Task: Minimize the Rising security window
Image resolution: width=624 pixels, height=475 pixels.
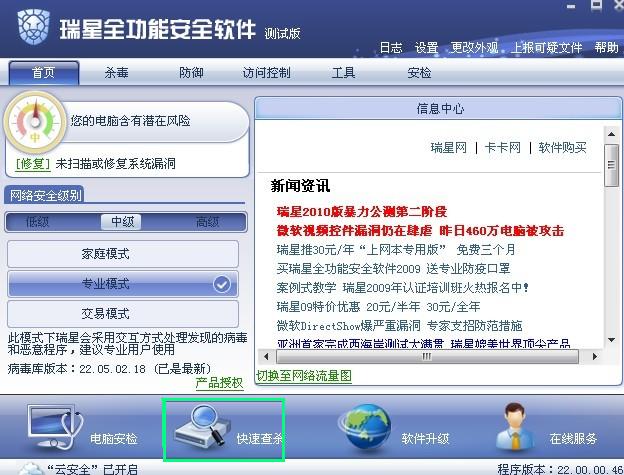Action: coord(571,7)
